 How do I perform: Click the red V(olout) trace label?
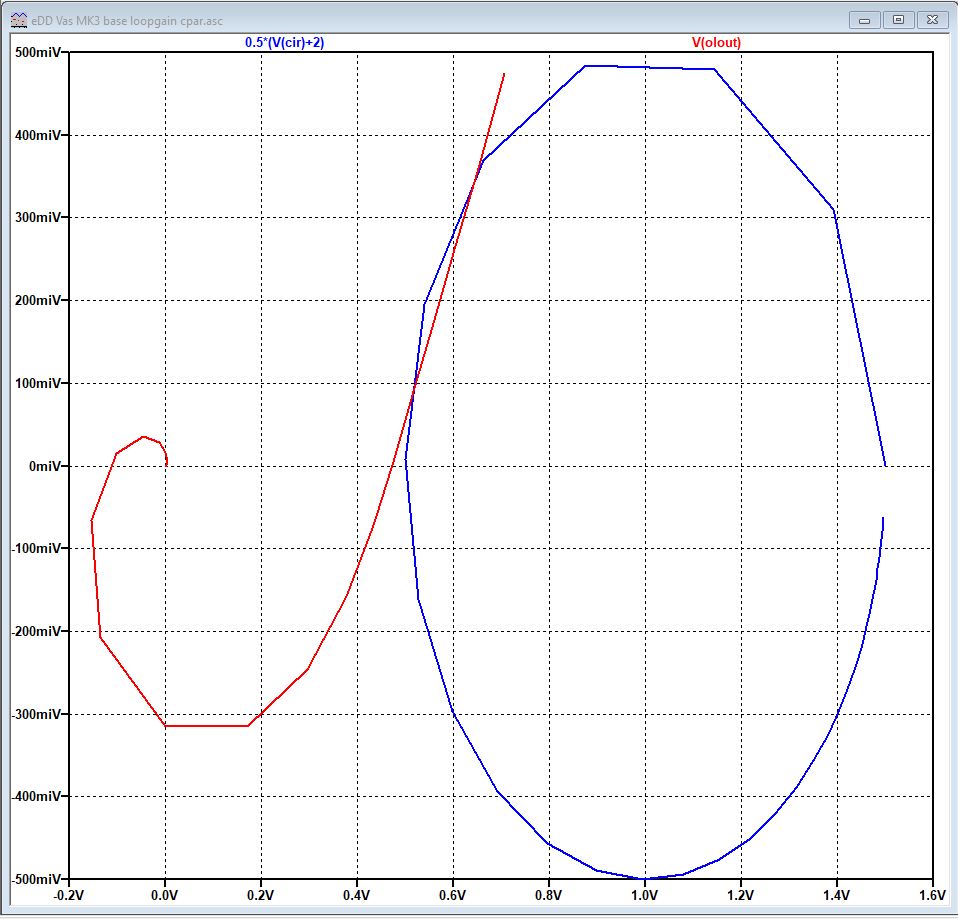[716, 42]
